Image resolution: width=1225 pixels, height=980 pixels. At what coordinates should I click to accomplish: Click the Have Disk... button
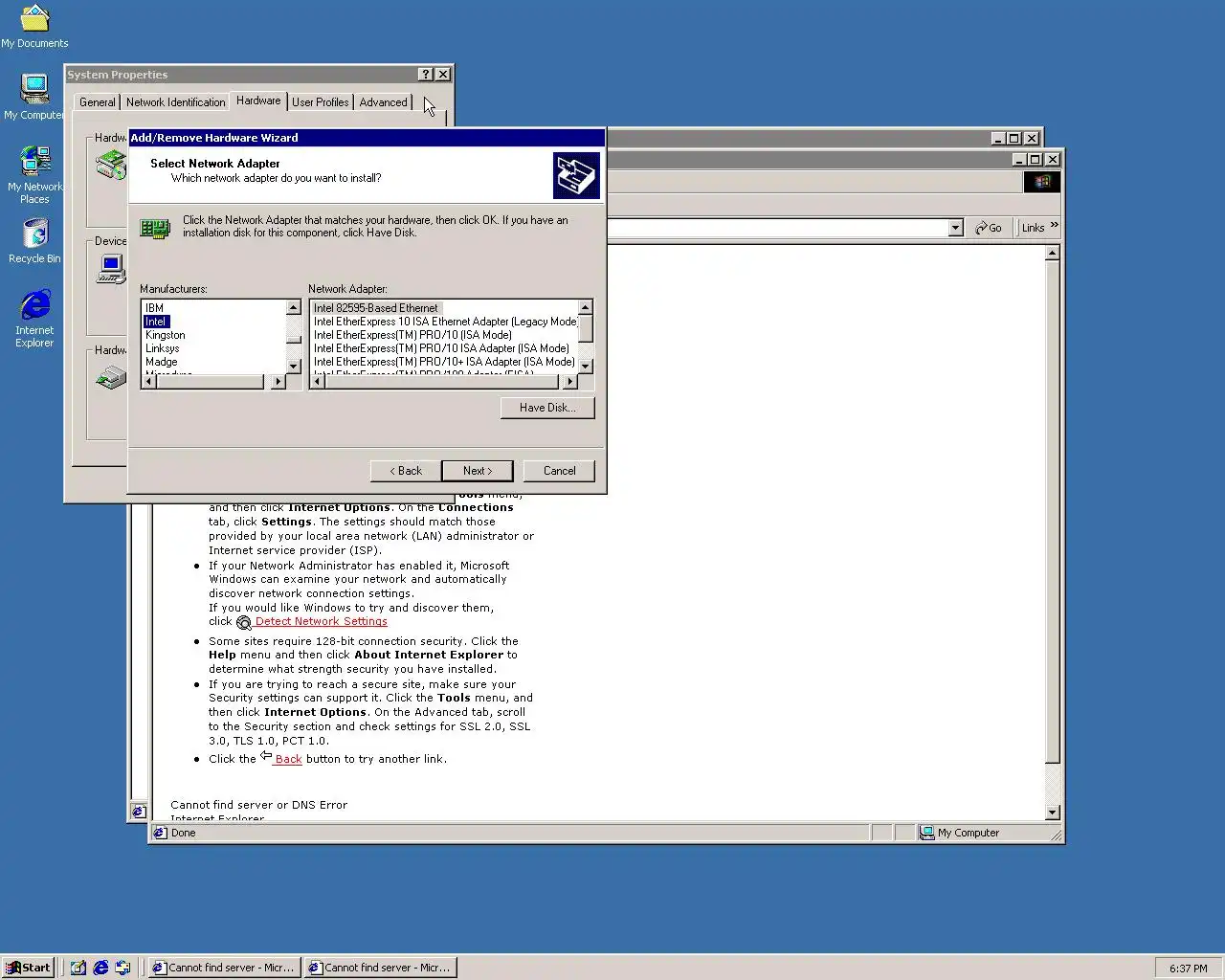tap(547, 408)
